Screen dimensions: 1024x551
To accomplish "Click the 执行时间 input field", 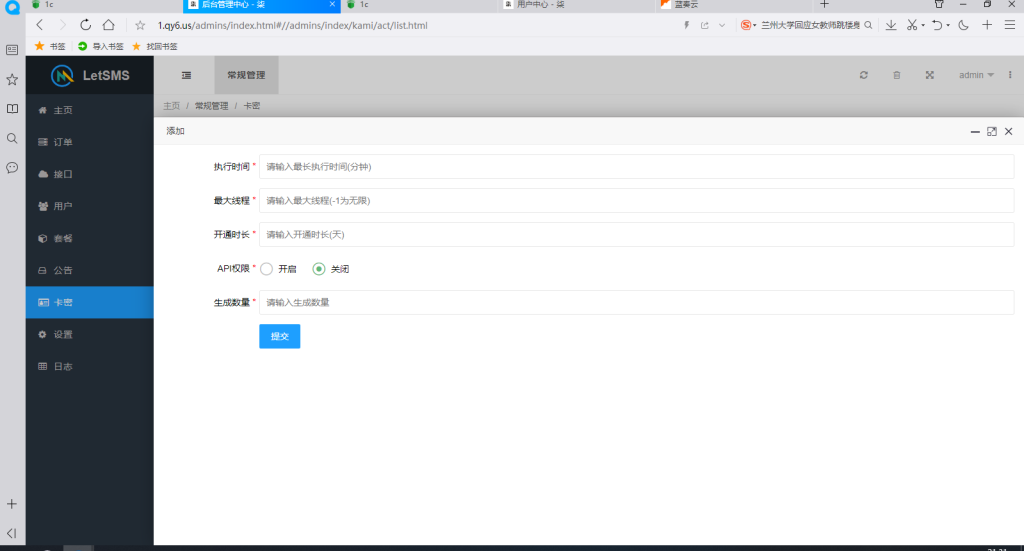I will click(635, 167).
